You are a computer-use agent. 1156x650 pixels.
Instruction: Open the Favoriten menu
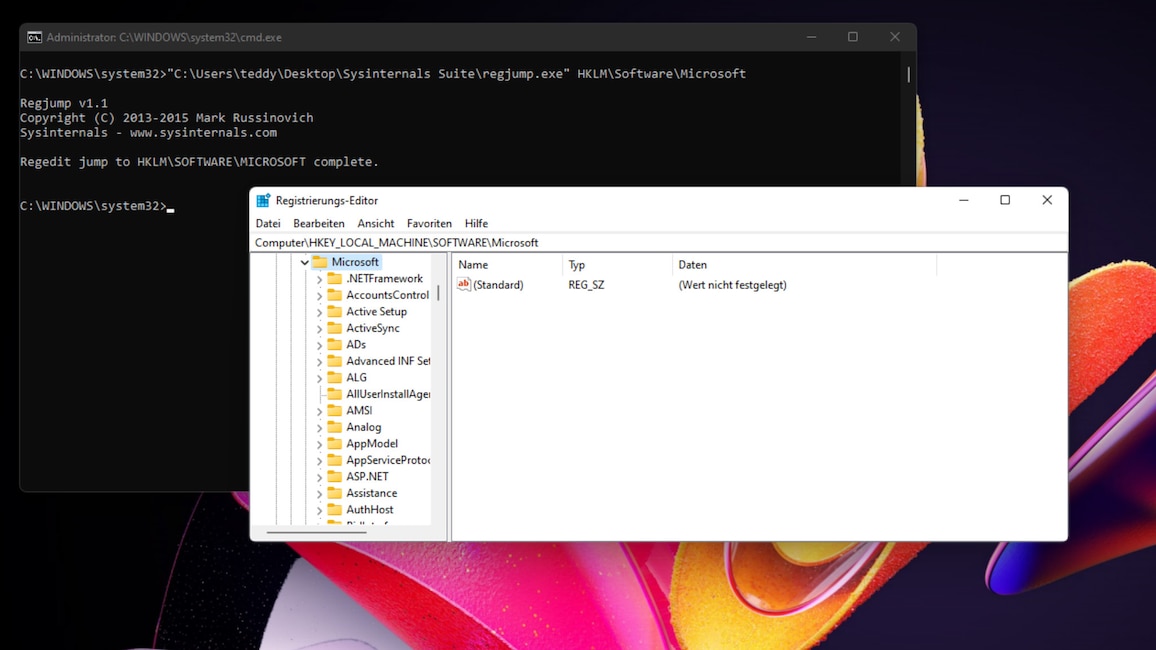[429, 223]
